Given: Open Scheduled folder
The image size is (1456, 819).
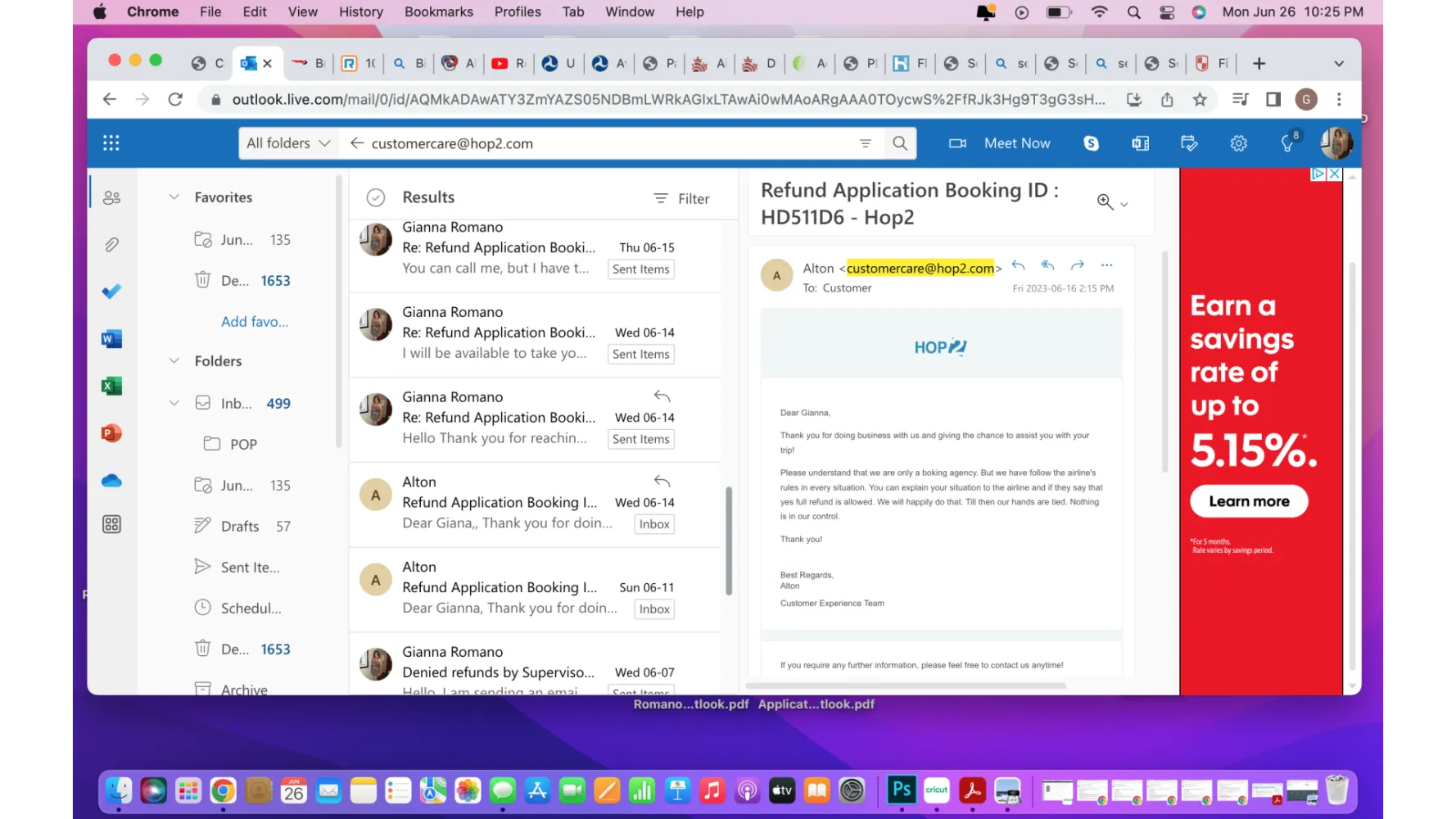Looking at the screenshot, I should pyautogui.click(x=237, y=608).
